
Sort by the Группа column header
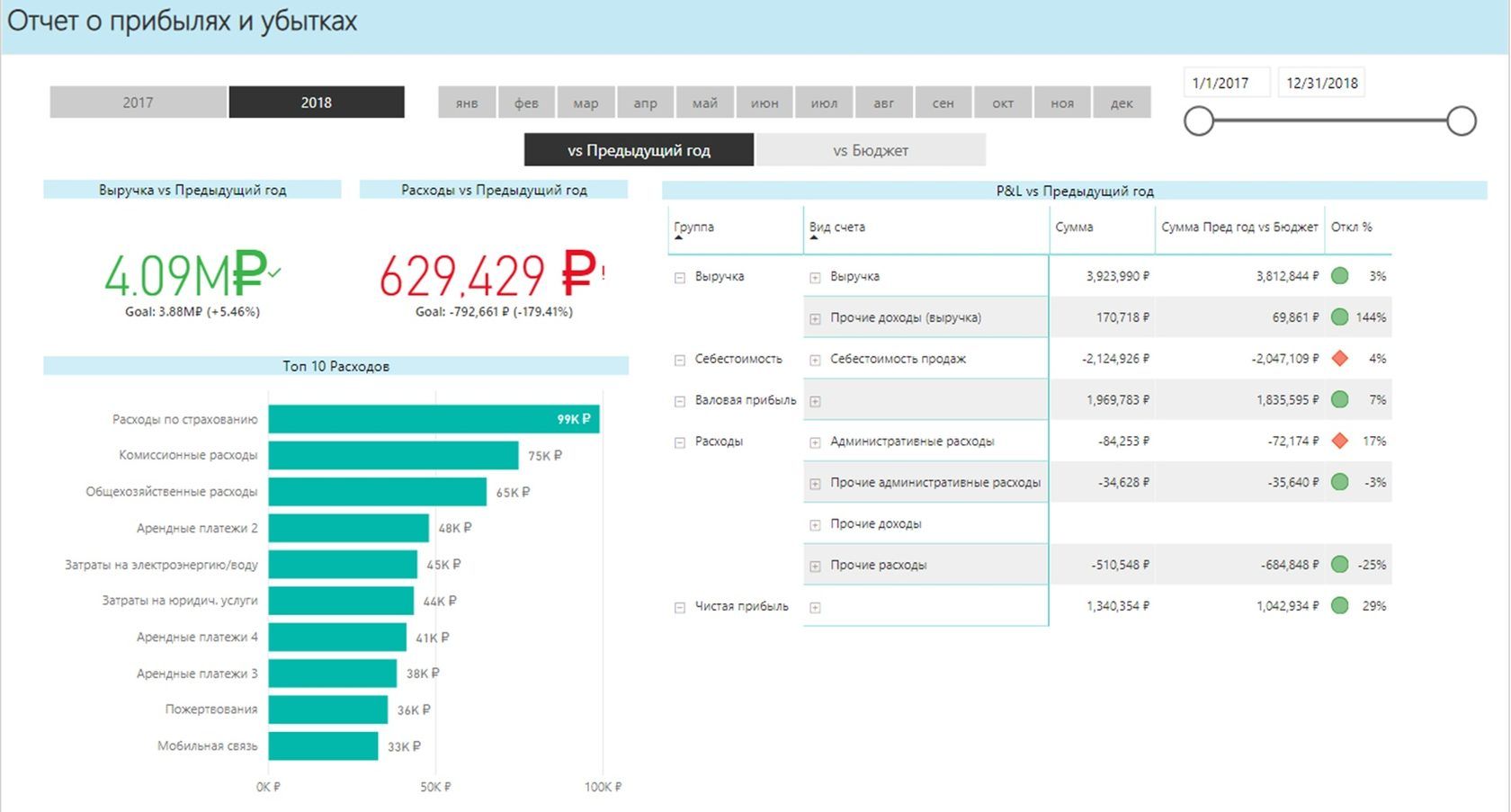pos(693,227)
